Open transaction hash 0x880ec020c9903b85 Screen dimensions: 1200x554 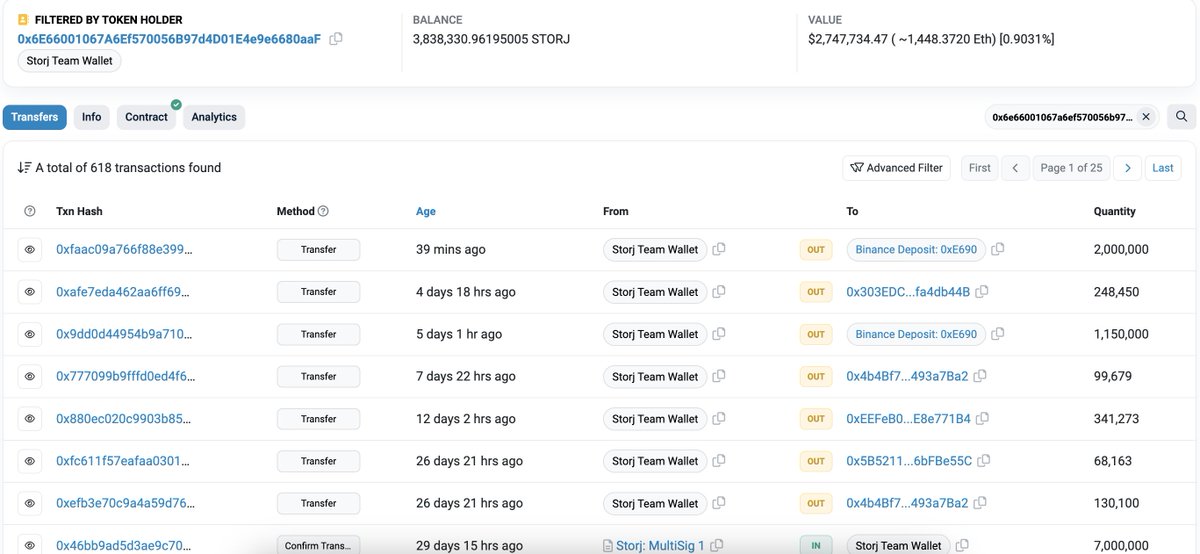click(x=126, y=419)
